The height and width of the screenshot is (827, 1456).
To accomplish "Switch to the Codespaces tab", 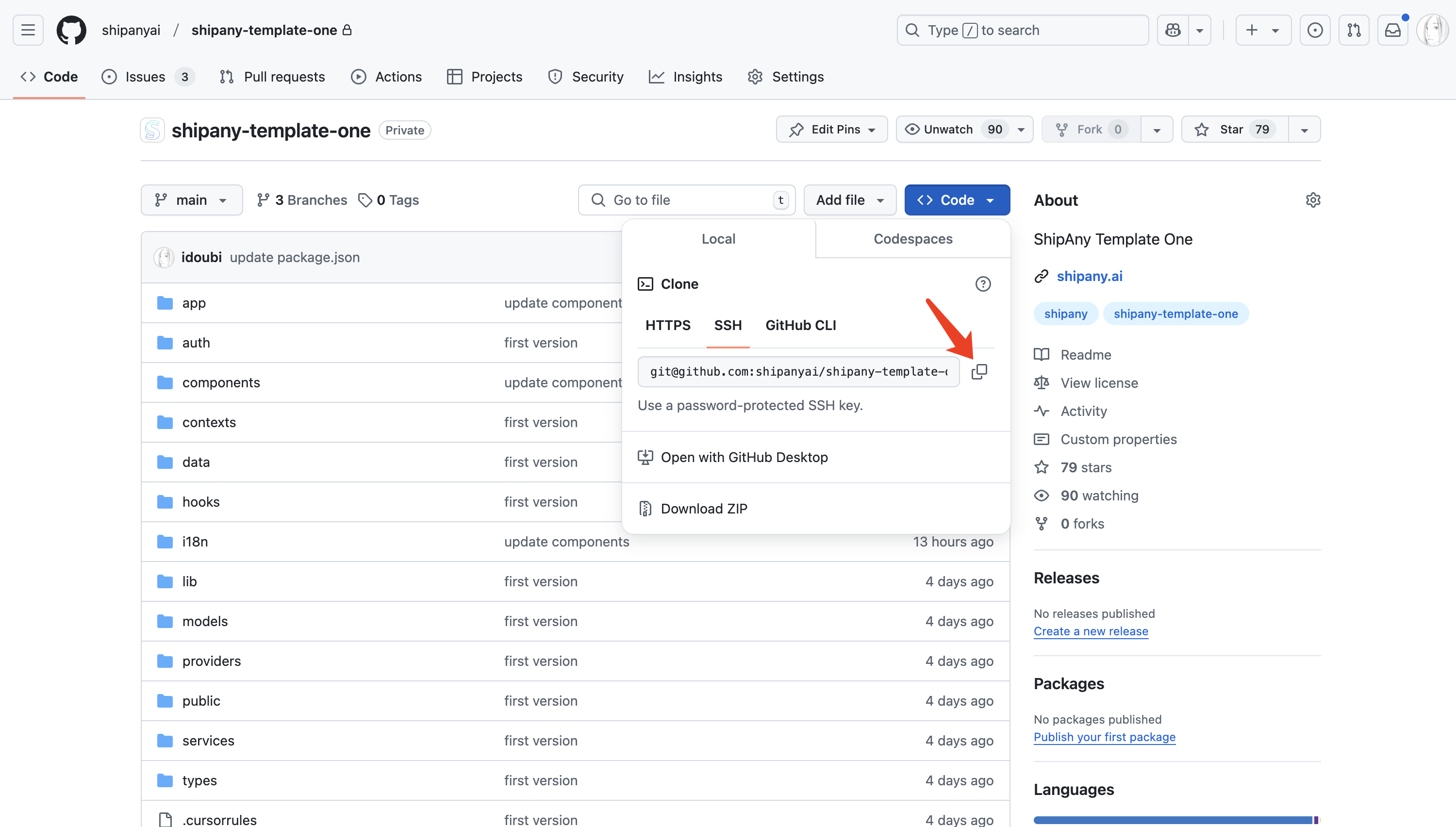I will (x=912, y=239).
